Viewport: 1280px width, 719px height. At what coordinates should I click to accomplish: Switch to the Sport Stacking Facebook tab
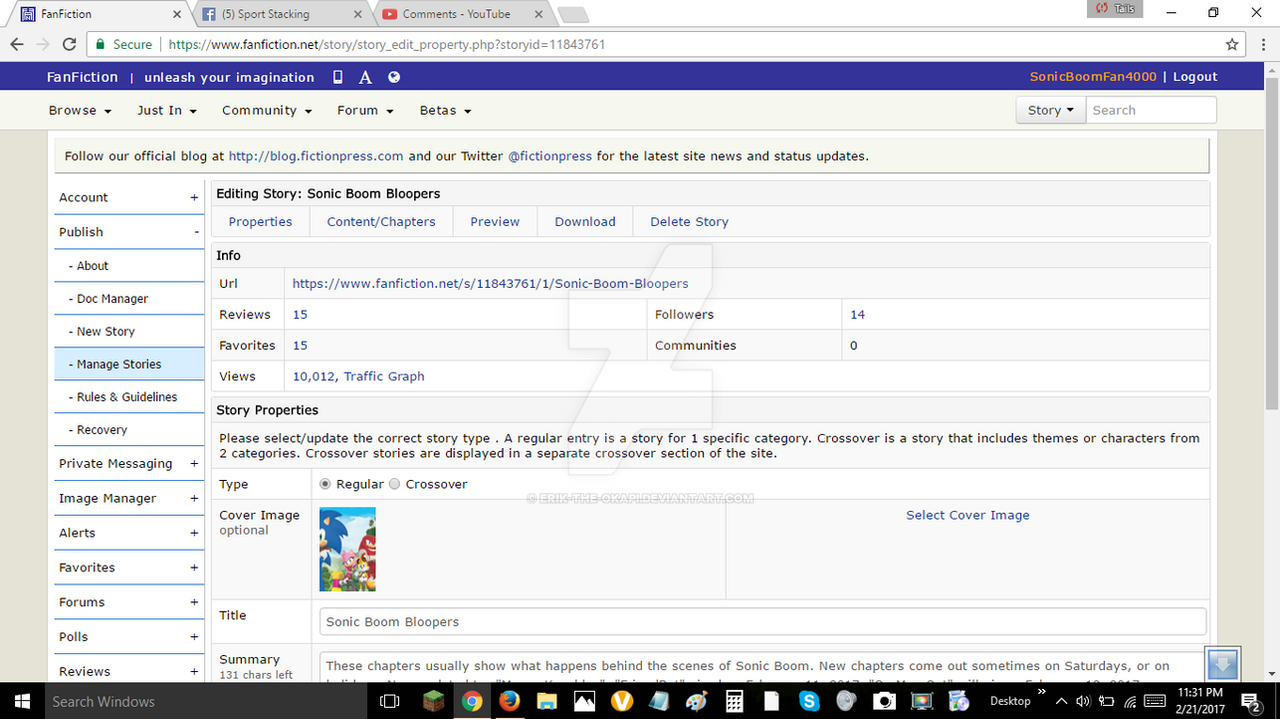coord(282,14)
